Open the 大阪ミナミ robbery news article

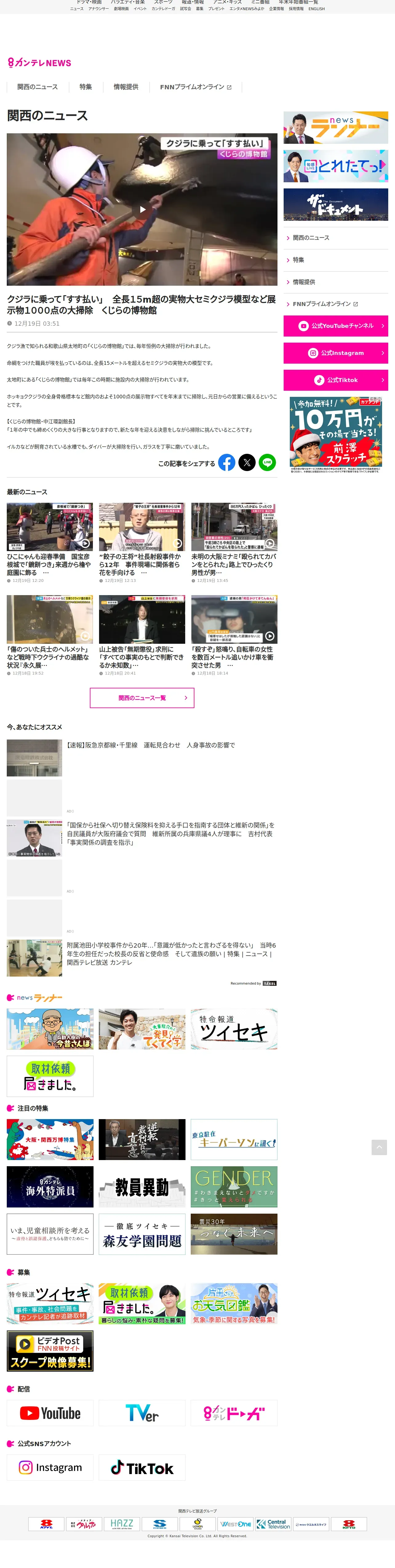coord(234,542)
